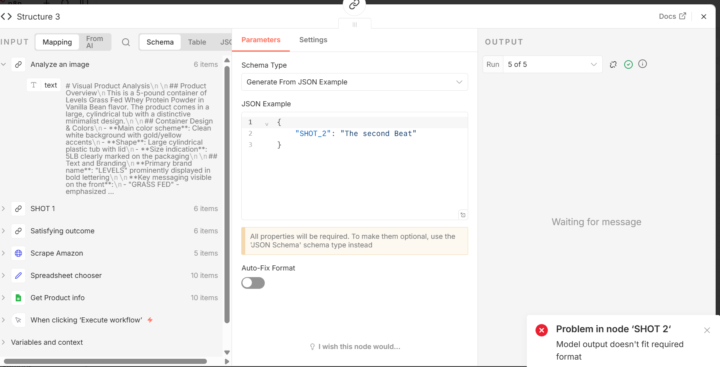The height and width of the screenshot is (367, 720).
Task: Click the input panel horizontal scrollbar
Action: (x=105, y=361)
